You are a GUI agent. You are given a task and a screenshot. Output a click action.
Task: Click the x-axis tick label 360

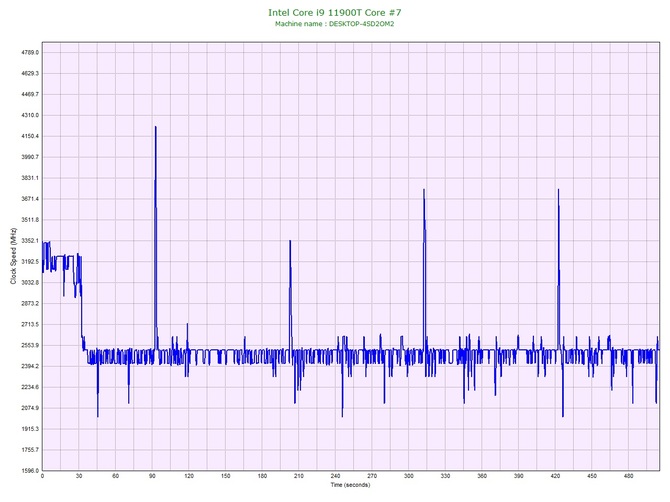(x=482, y=476)
